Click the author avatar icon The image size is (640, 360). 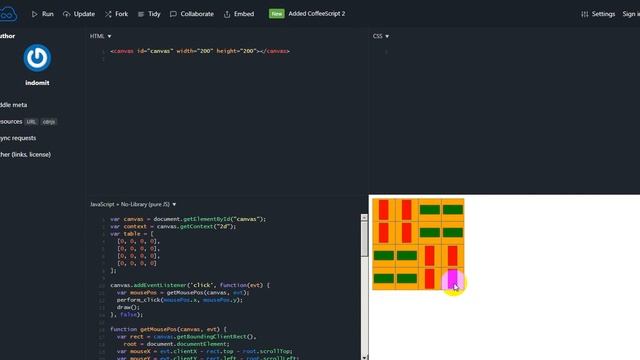37,58
